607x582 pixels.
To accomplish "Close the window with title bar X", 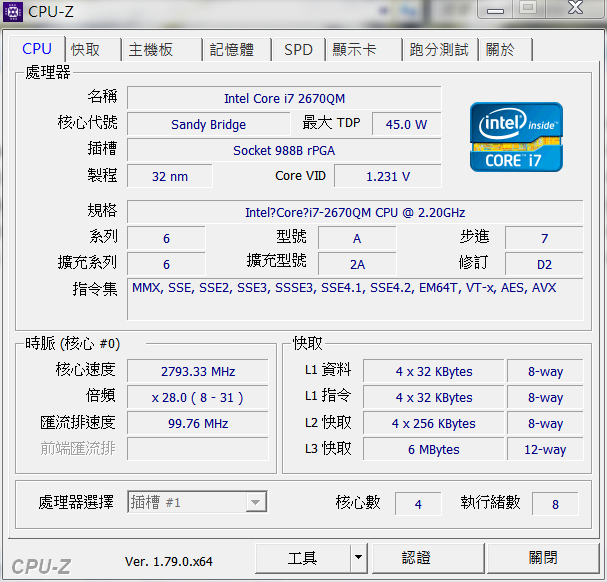I will [575, 9].
